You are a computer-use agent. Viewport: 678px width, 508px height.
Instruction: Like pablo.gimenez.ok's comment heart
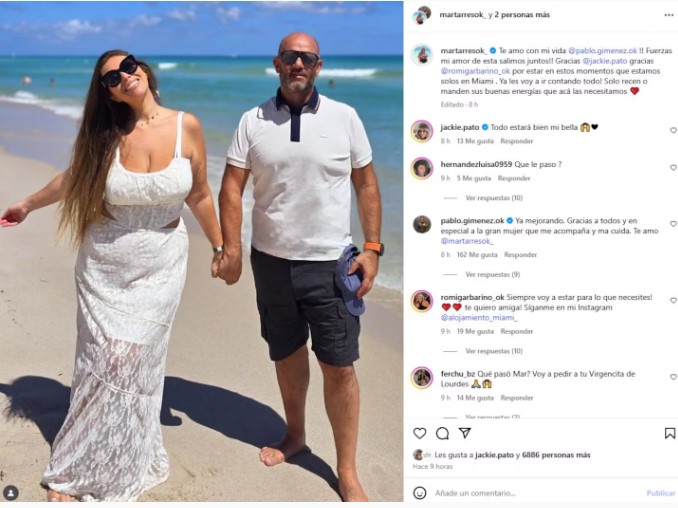pyautogui.click(x=673, y=224)
